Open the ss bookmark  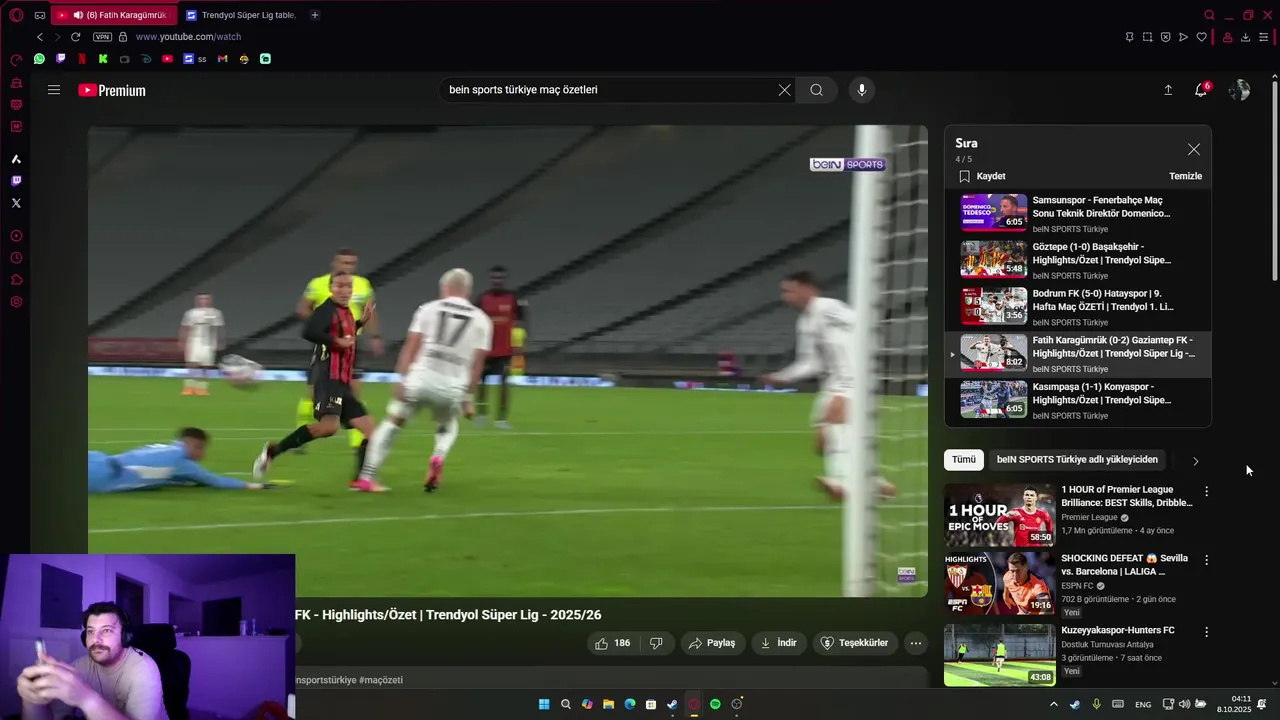[195, 59]
